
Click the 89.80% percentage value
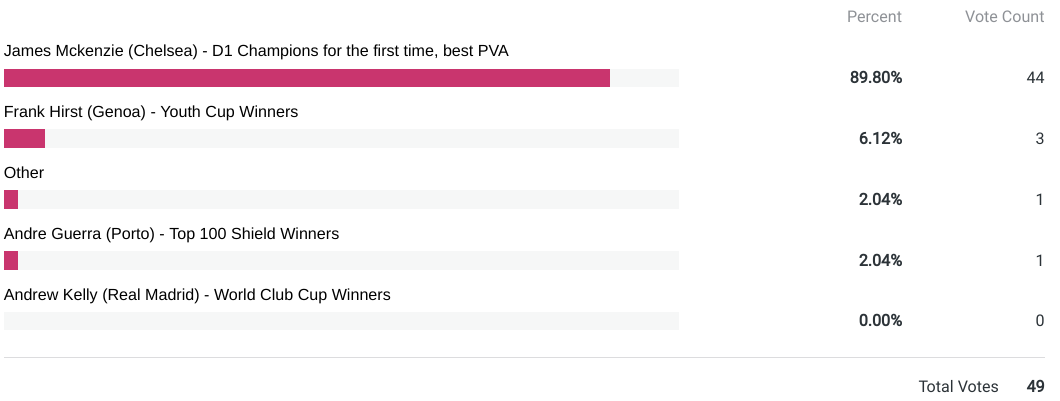tap(876, 78)
